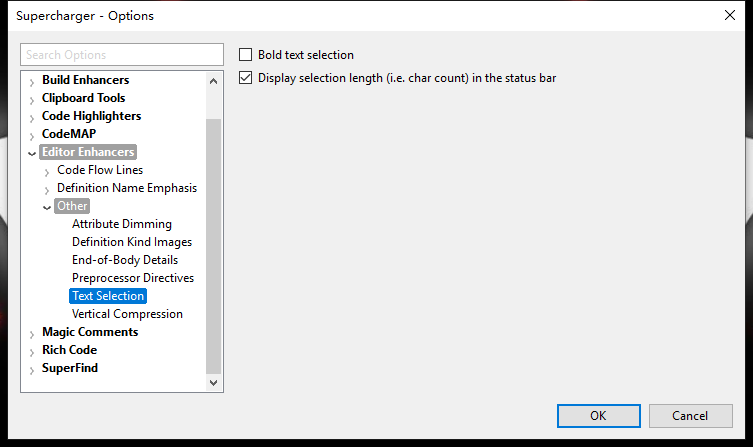
Task: Click the Cancel button
Action: point(691,416)
